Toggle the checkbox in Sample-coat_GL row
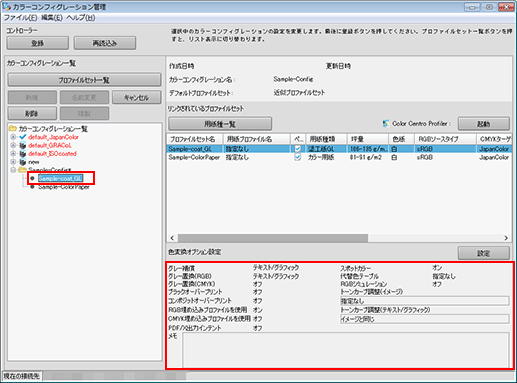 [298, 149]
